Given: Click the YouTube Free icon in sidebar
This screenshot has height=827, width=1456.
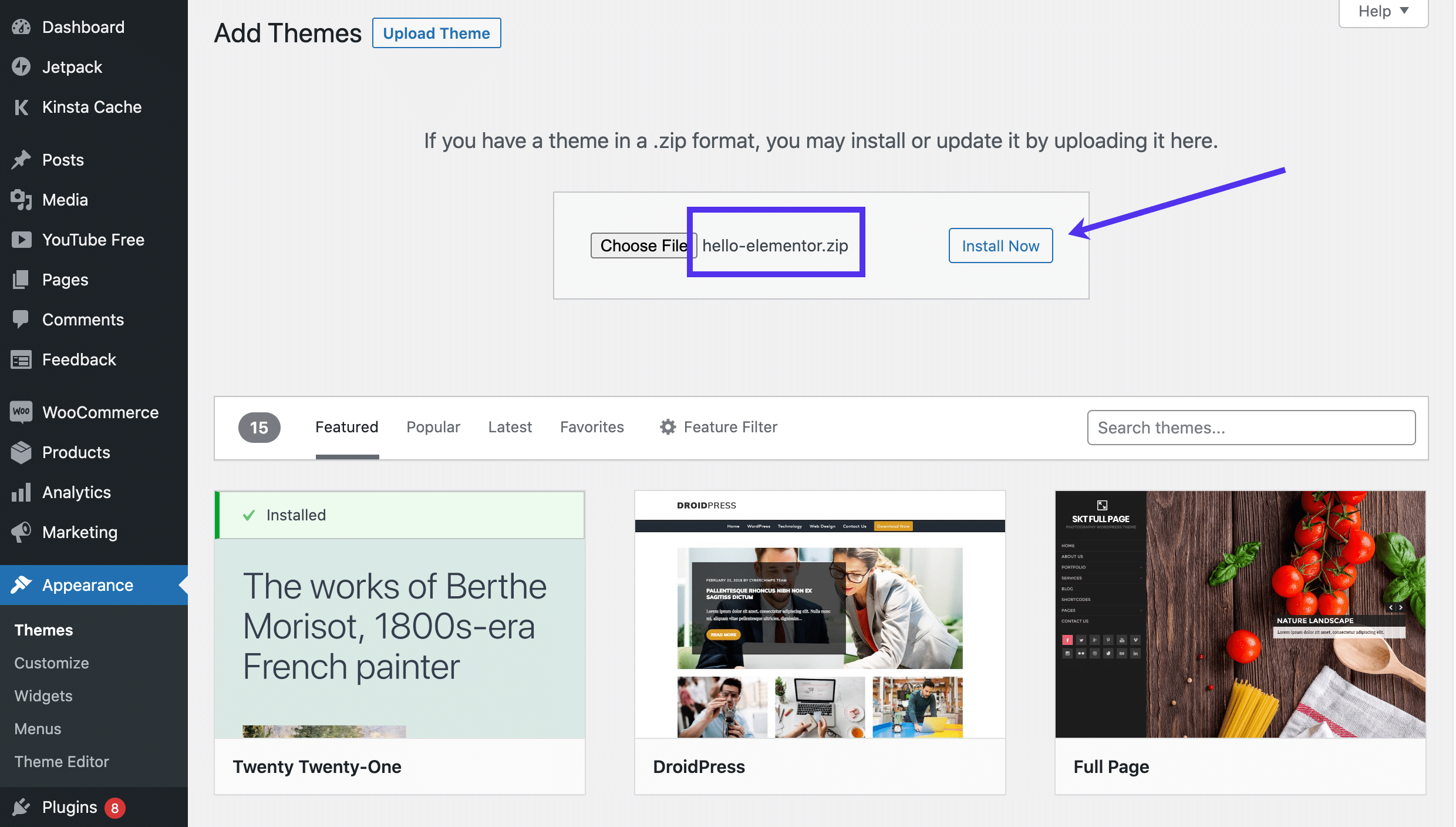Looking at the screenshot, I should (21, 239).
